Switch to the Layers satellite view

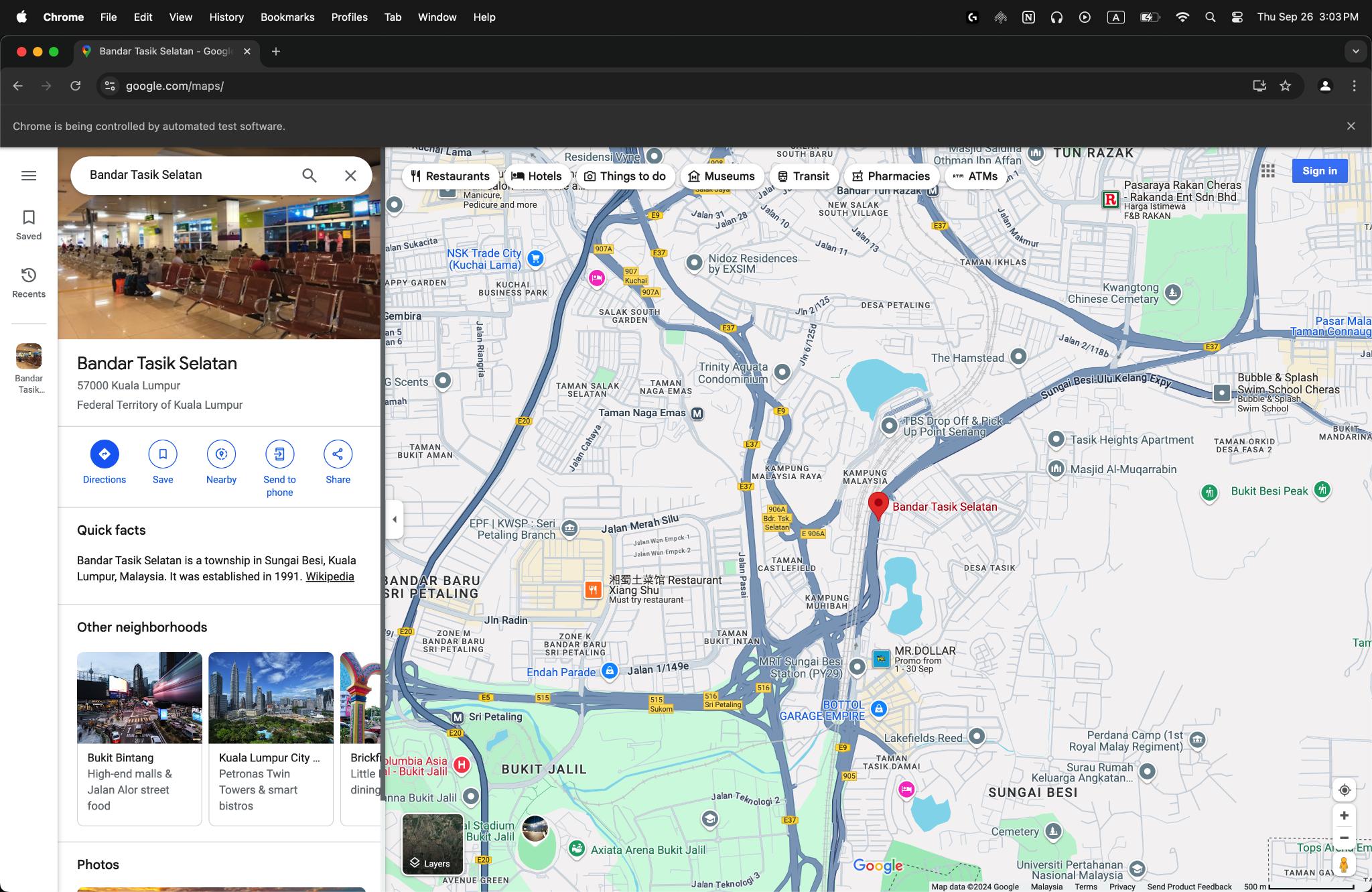pos(433,844)
